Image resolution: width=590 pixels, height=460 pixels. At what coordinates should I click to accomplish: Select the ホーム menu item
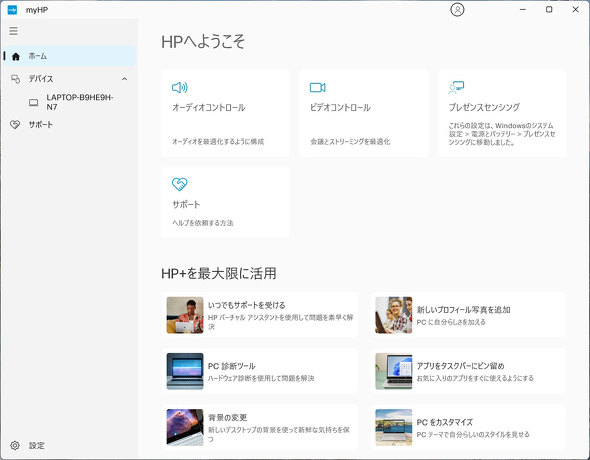pos(70,56)
